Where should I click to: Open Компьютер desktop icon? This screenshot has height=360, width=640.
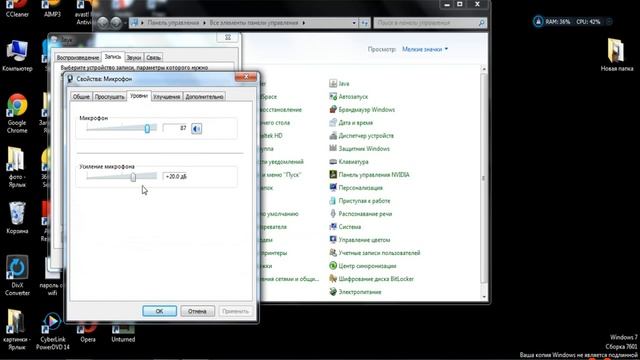[x=17, y=56]
